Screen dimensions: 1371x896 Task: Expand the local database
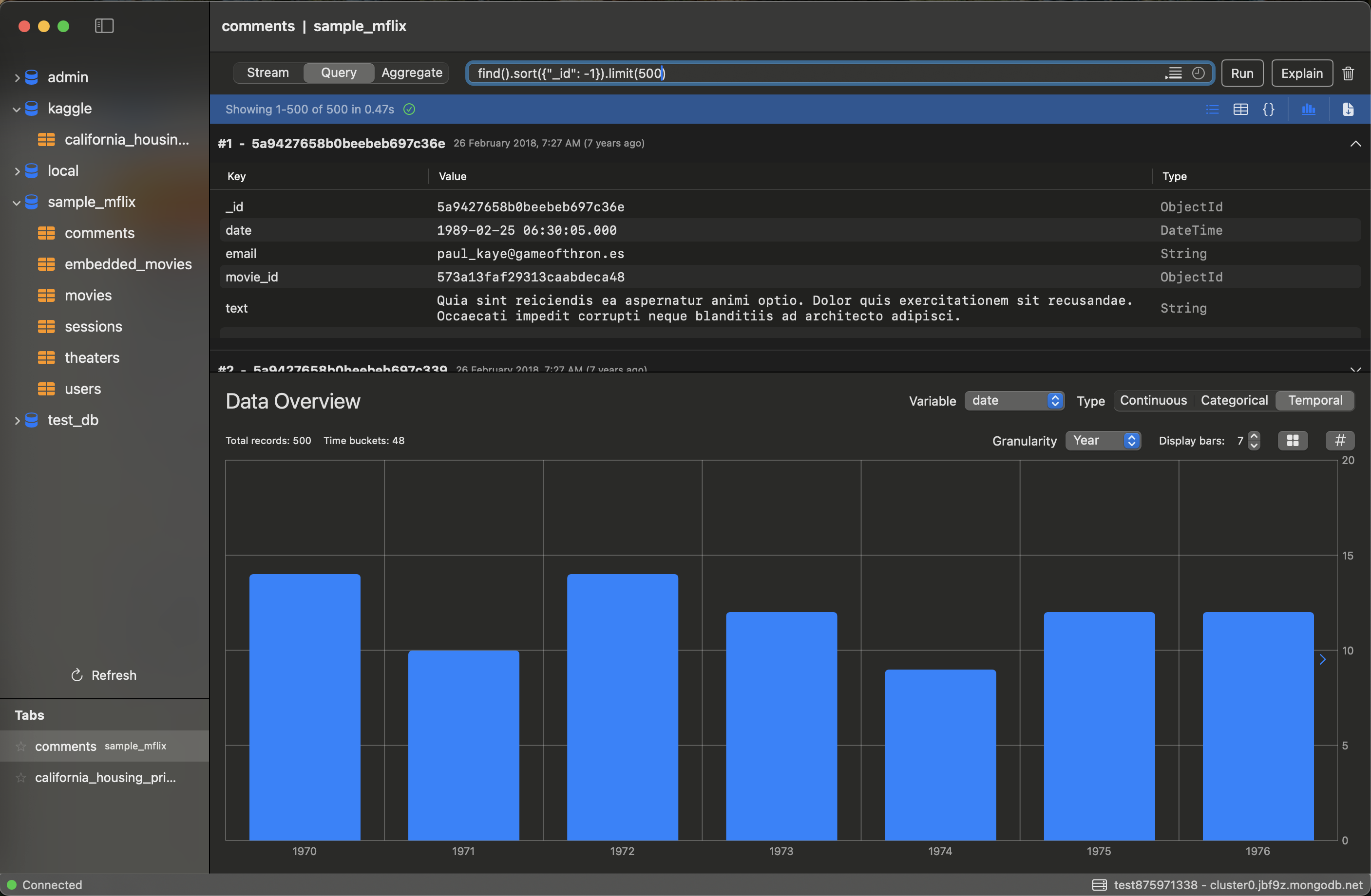point(17,170)
